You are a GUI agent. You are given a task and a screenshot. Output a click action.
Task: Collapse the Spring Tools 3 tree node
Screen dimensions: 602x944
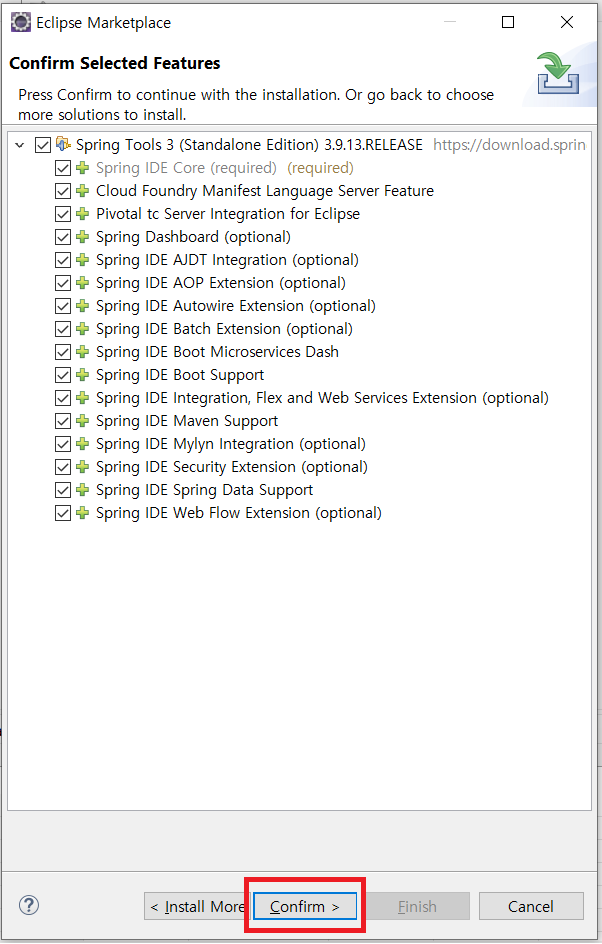pos(20,145)
